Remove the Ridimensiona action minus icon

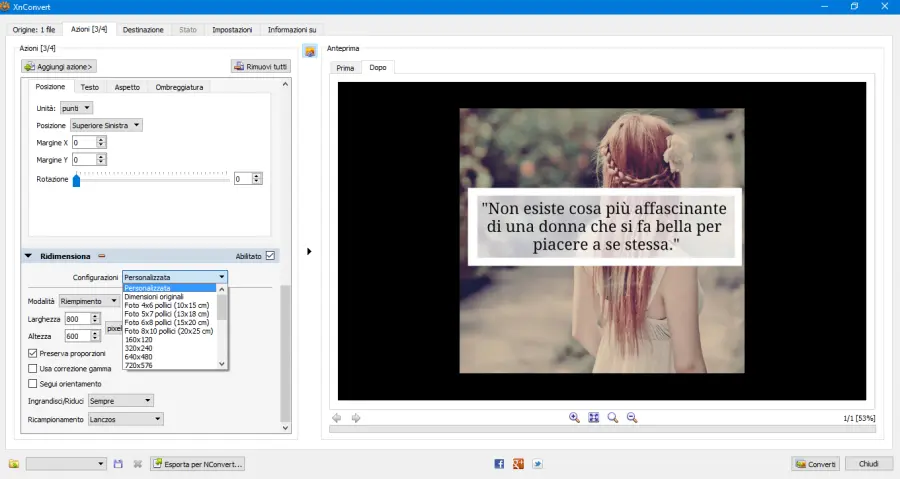tap(102, 256)
